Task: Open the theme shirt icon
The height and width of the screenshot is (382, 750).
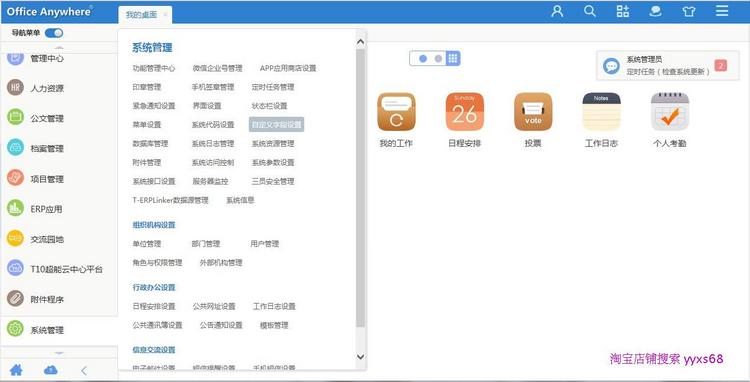Action: pos(689,11)
